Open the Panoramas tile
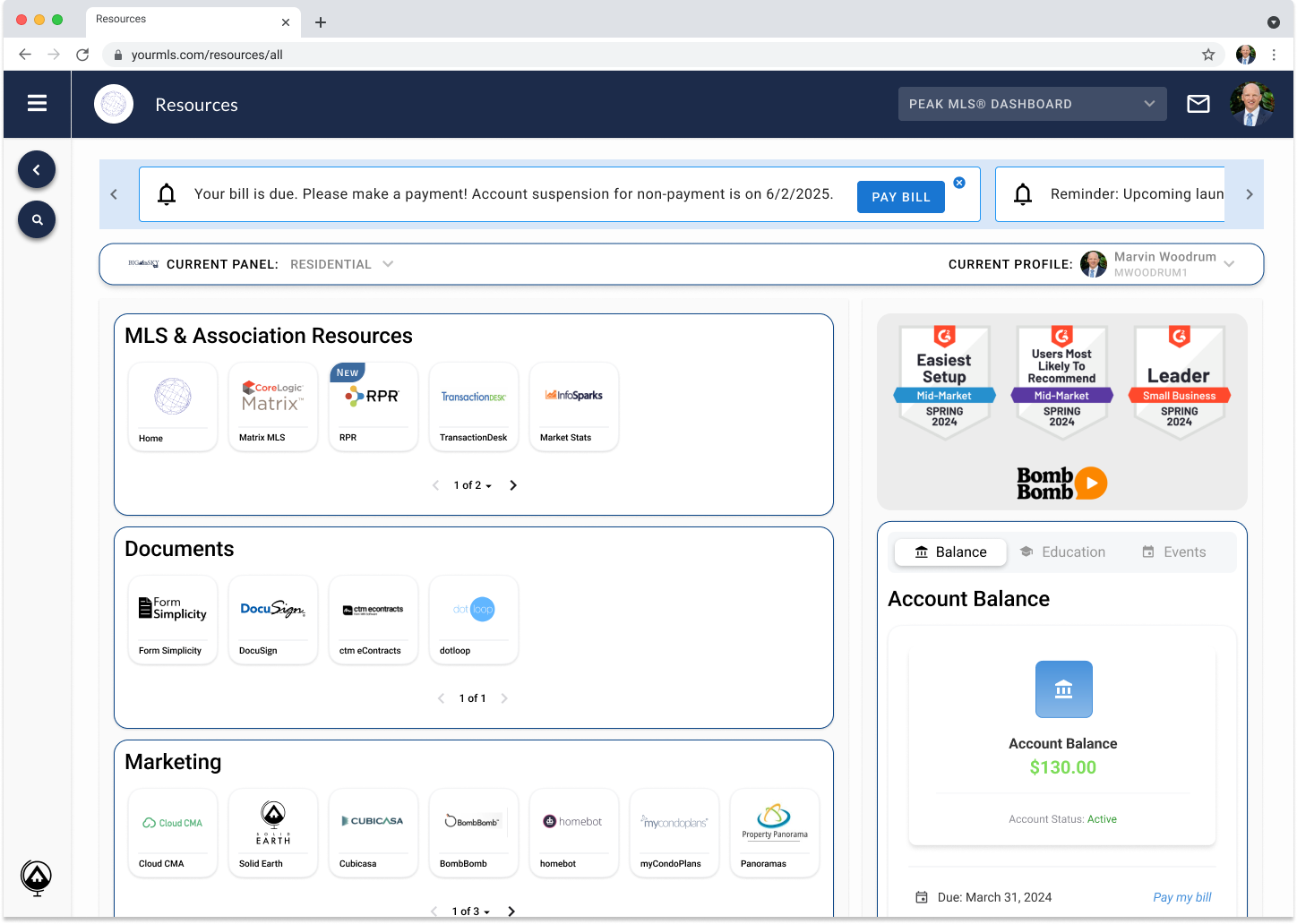Image resolution: width=1297 pixels, height=924 pixels. pos(775,833)
